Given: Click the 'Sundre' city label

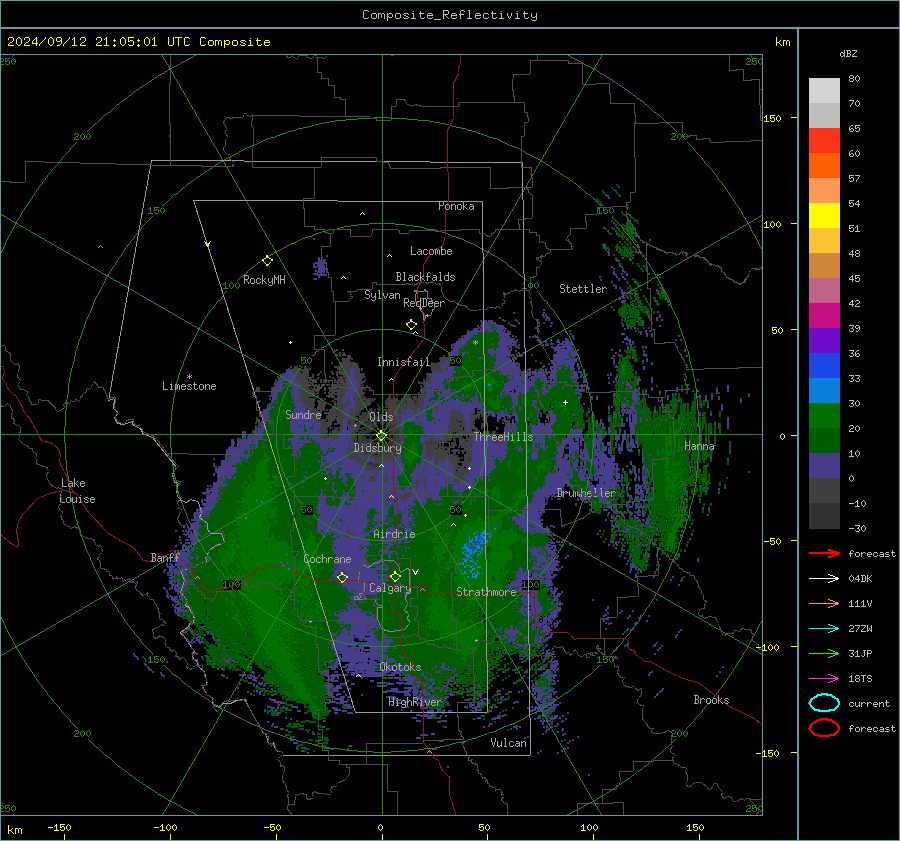Looking at the screenshot, I should pyautogui.click(x=303, y=414).
